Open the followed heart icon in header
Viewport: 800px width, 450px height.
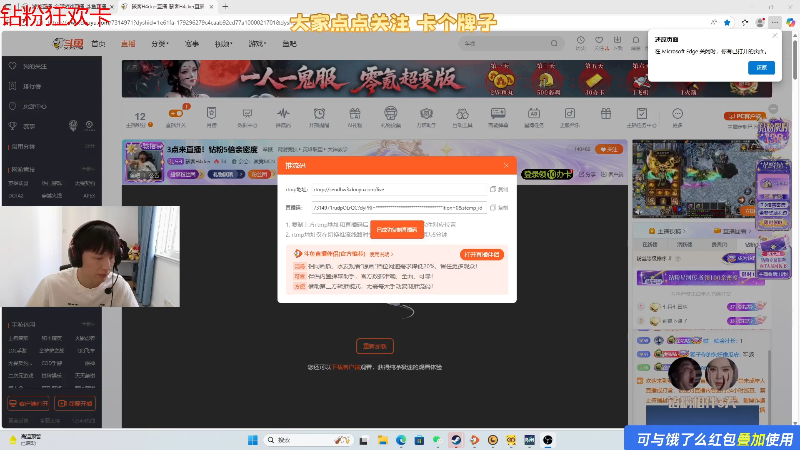click(x=599, y=42)
